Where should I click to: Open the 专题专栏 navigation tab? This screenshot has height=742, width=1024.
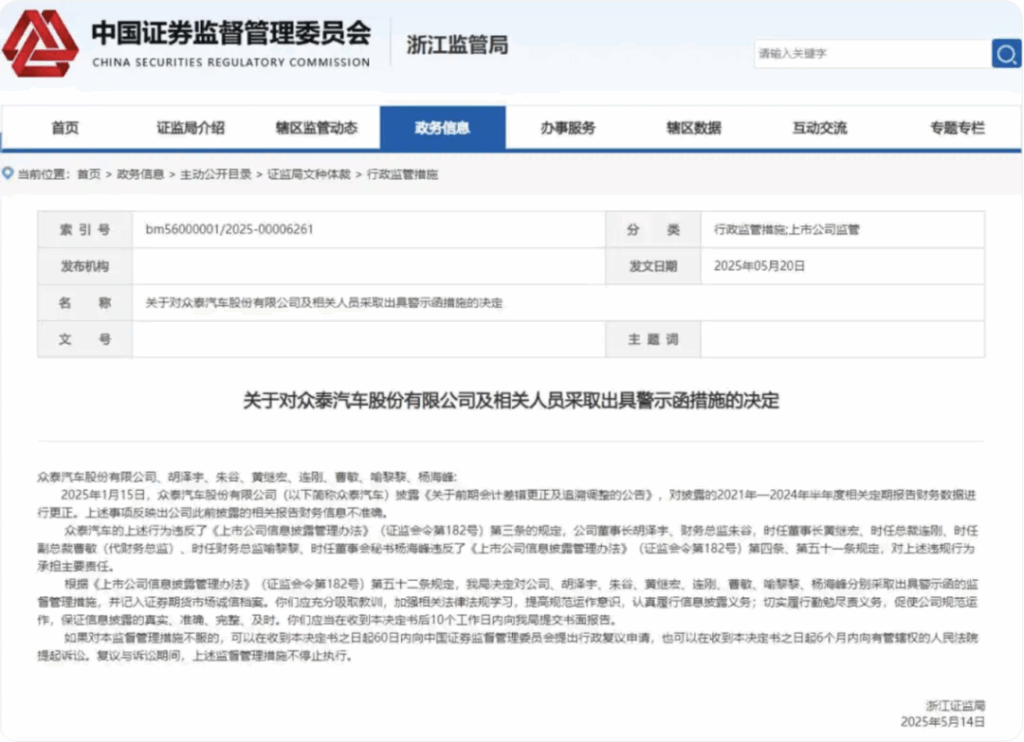tap(957, 128)
